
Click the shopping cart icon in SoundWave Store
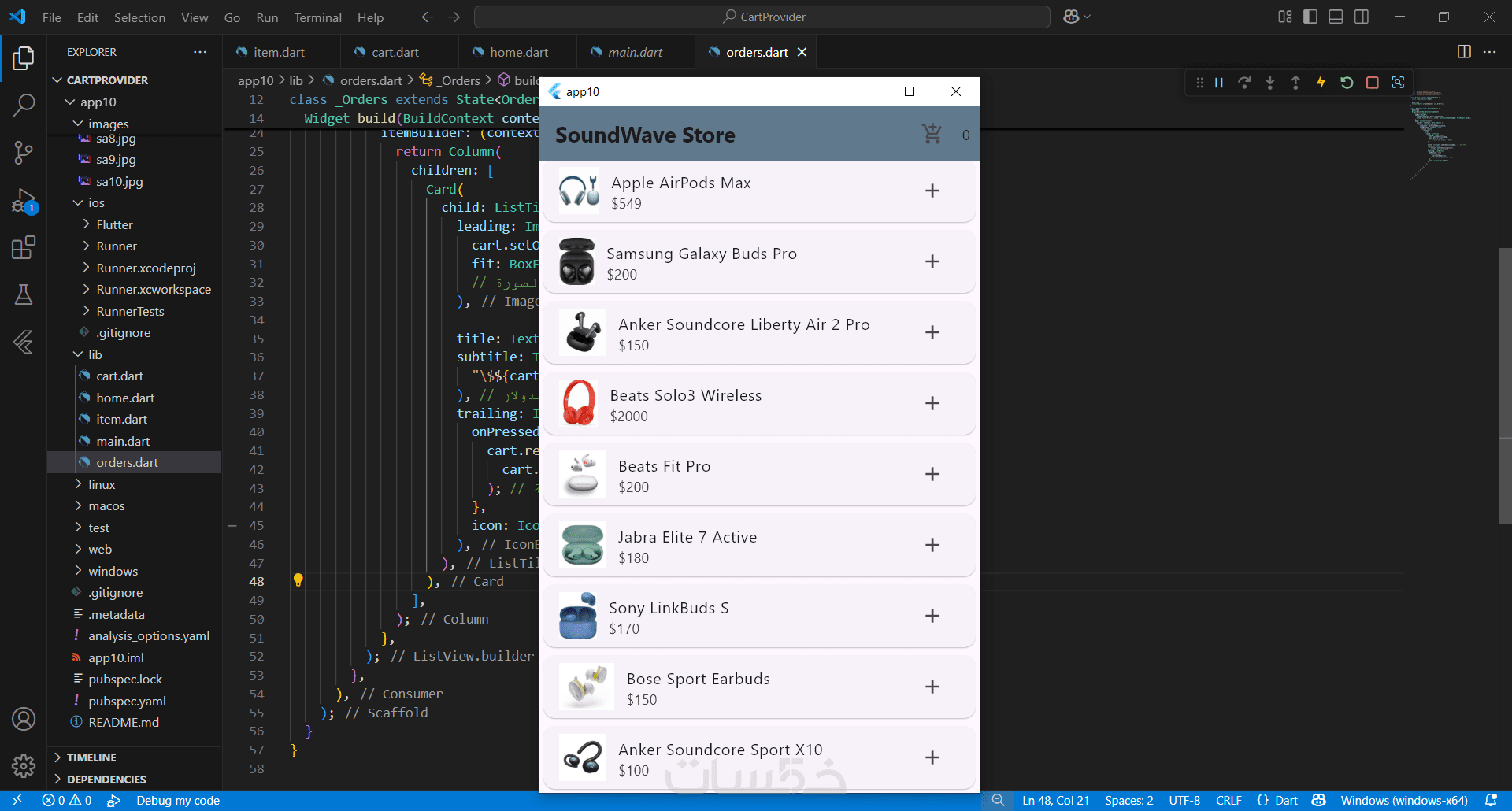[x=932, y=135]
